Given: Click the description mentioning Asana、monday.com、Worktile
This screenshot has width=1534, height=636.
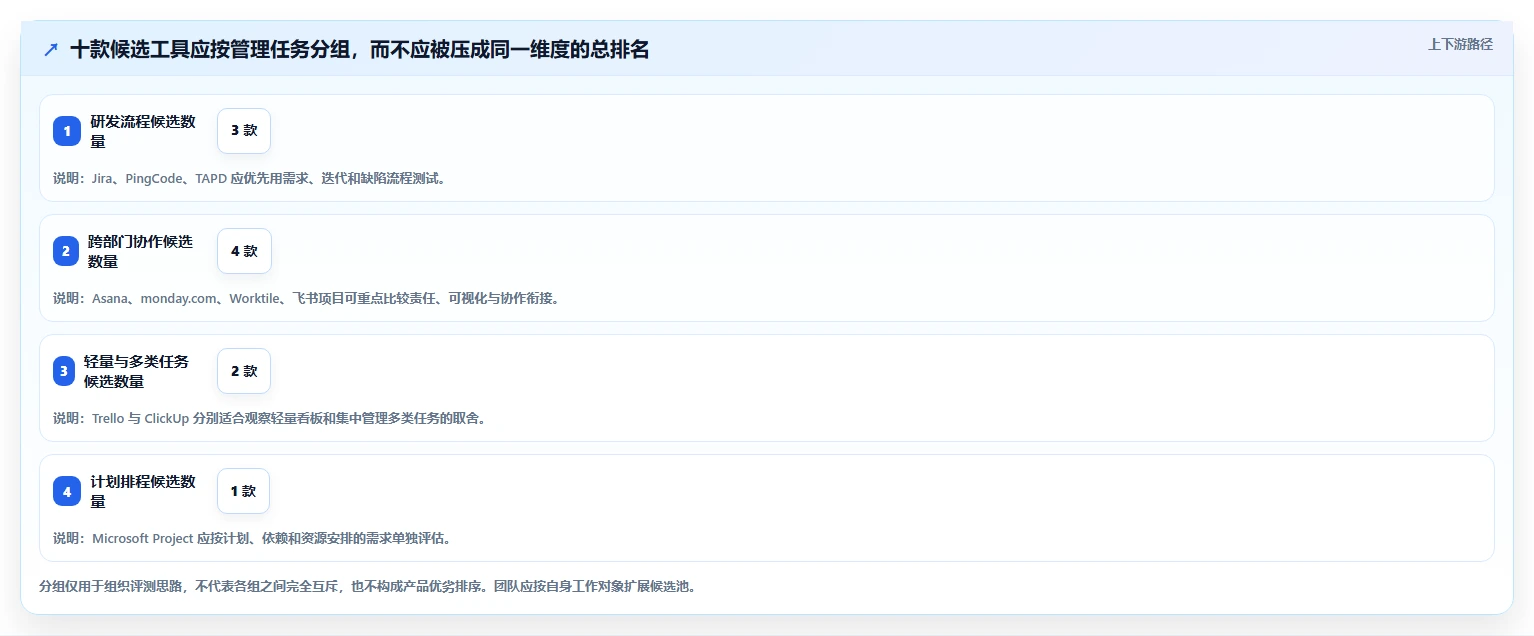Looking at the screenshot, I should pos(306,299).
